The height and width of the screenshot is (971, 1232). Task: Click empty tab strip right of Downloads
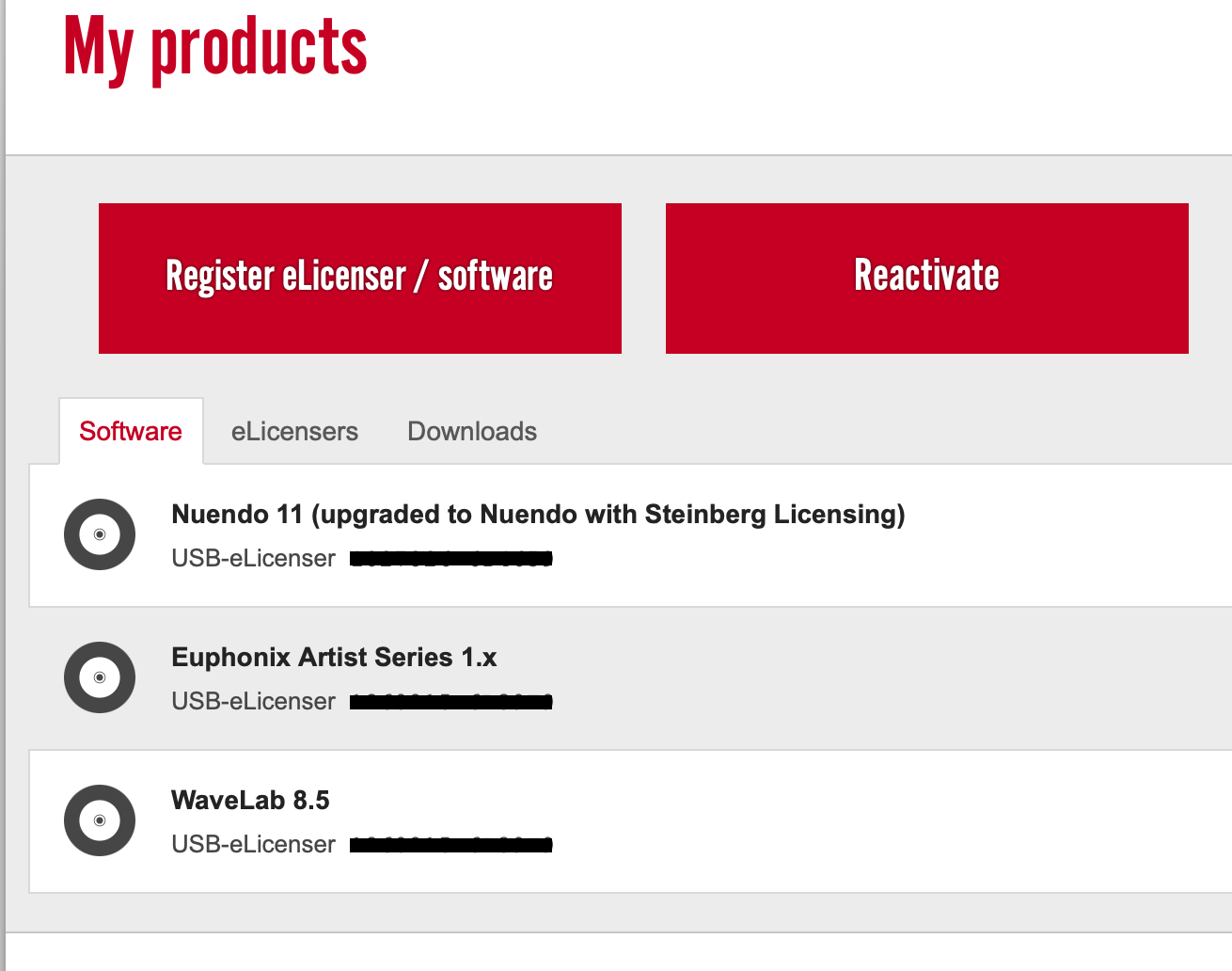pyautogui.click(x=846, y=432)
